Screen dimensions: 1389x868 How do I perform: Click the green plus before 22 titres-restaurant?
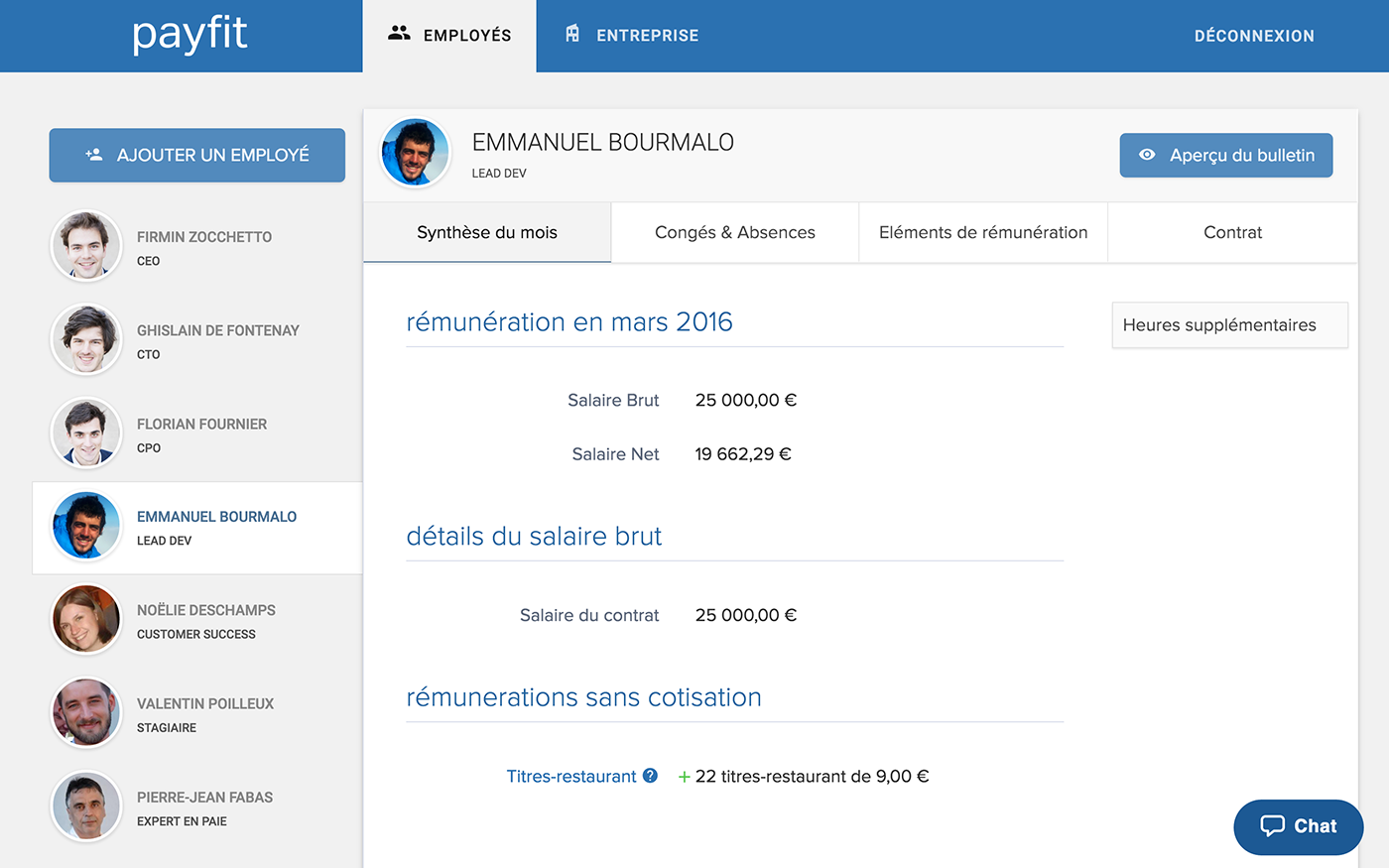click(684, 777)
